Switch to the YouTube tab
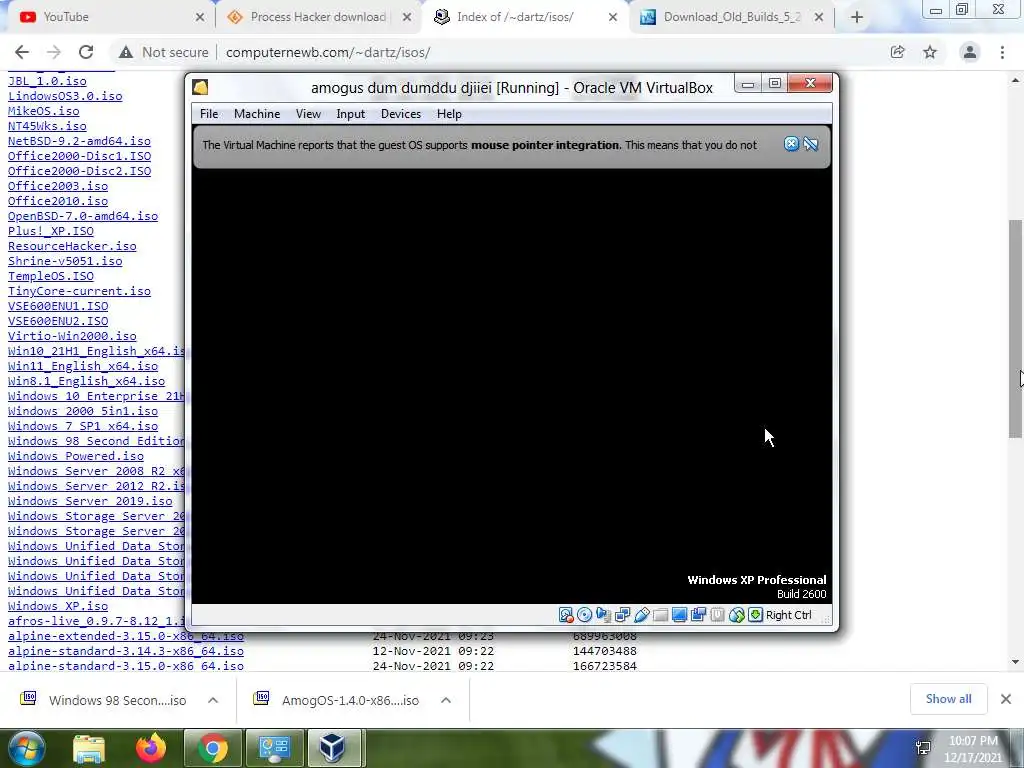 coord(108,17)
